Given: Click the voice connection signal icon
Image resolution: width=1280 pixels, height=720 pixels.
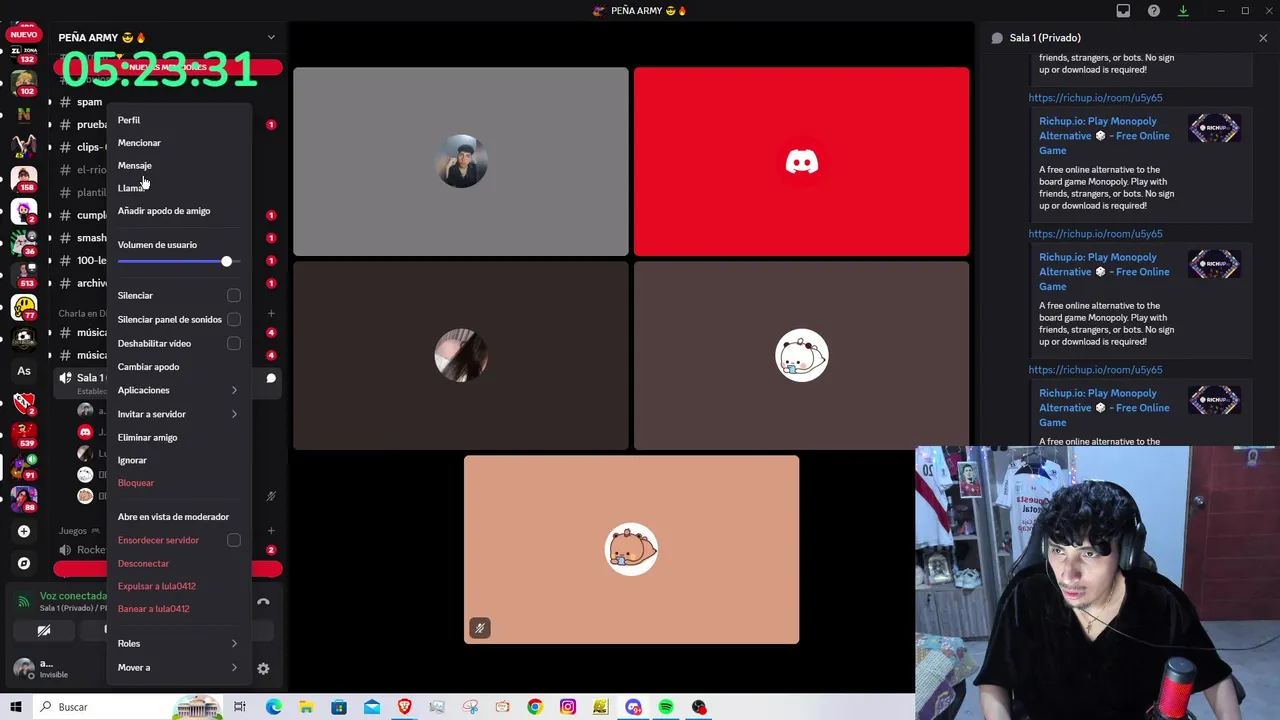Looking at the screenshot, I should click(24, 602).
